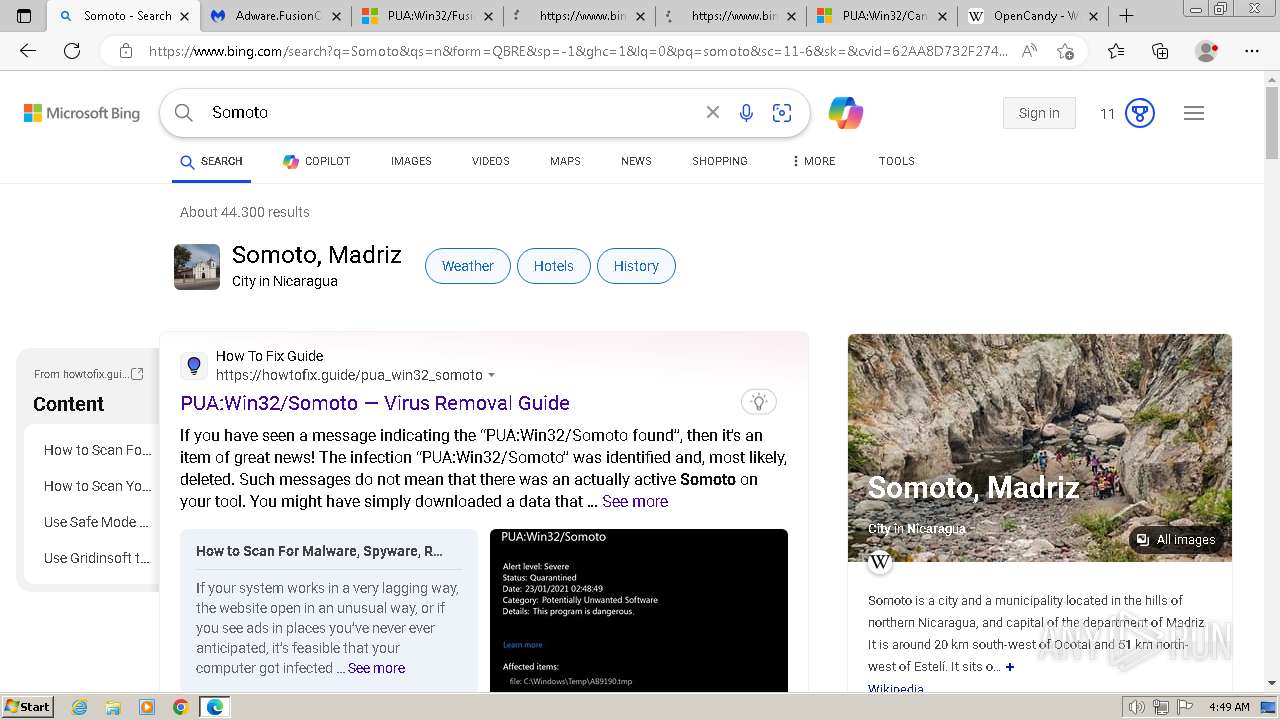
Task: Open the Somoto city thumbnail image
Action: coord(197,267)
